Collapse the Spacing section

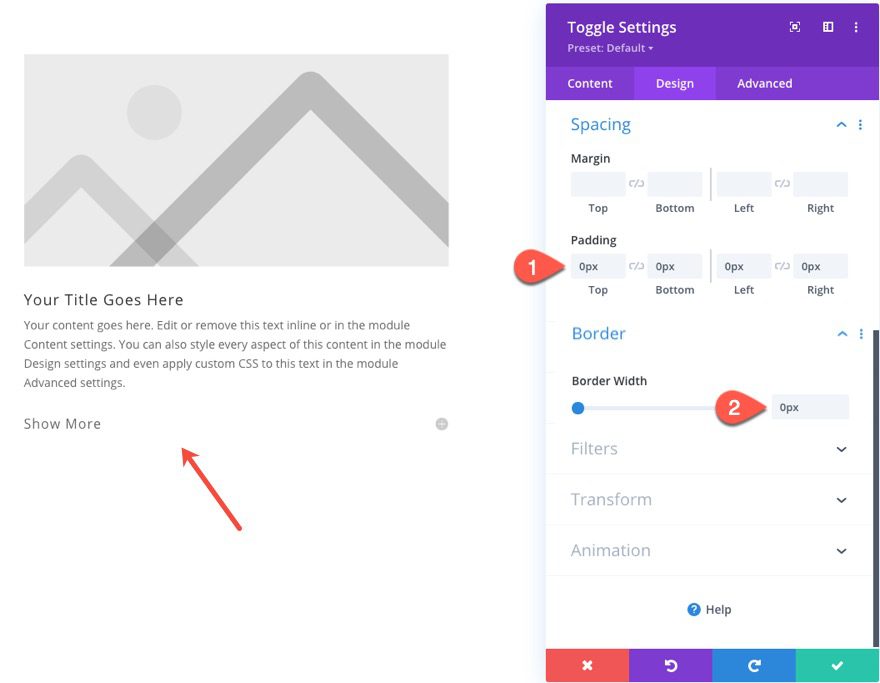(x=841, y=124)
